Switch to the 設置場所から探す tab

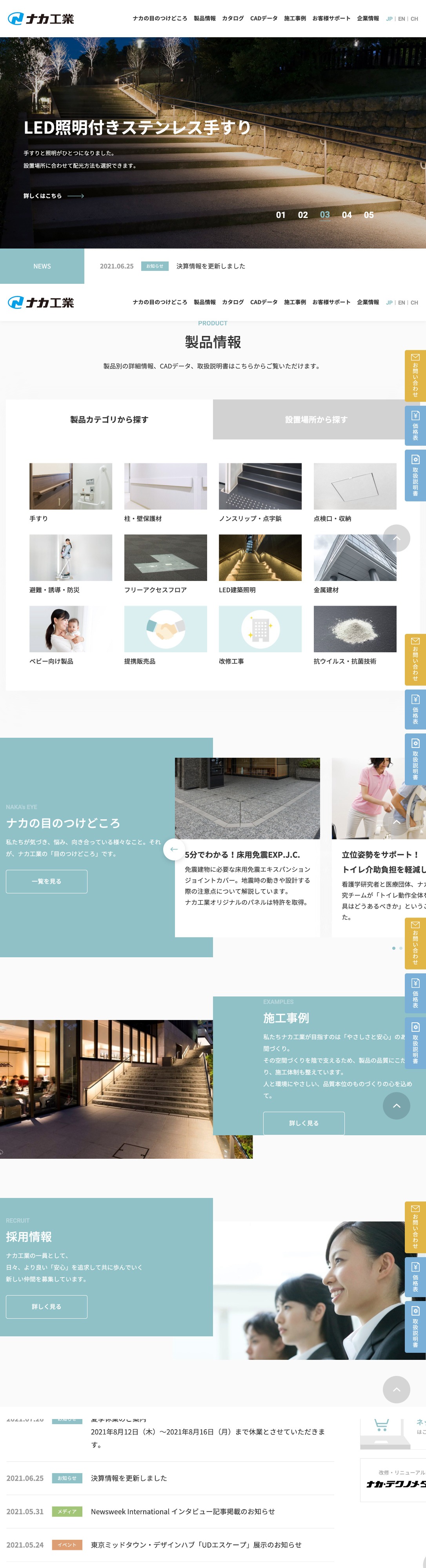(316, 419)
